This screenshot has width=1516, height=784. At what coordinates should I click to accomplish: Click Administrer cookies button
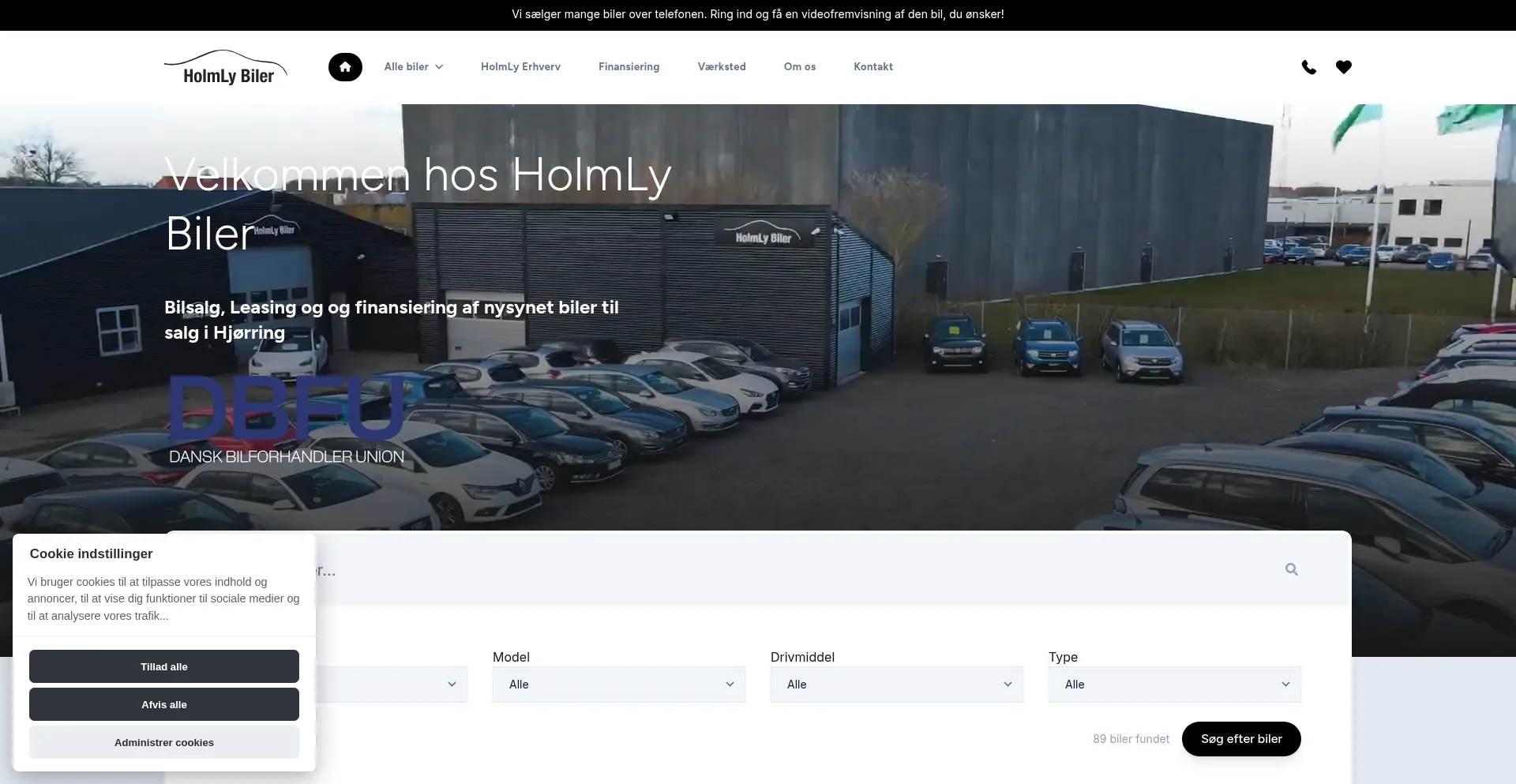tap(164, 742)
